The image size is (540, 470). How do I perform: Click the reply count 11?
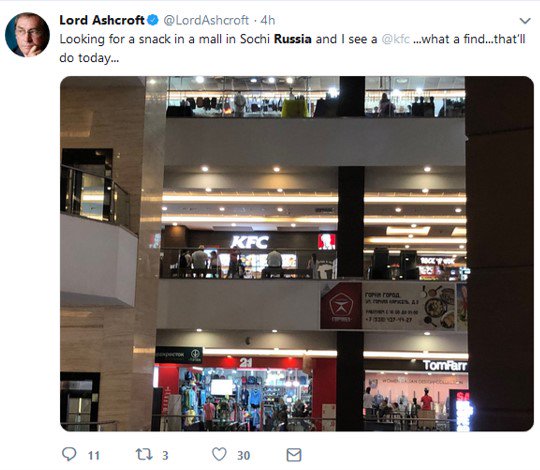pos(94,456)
